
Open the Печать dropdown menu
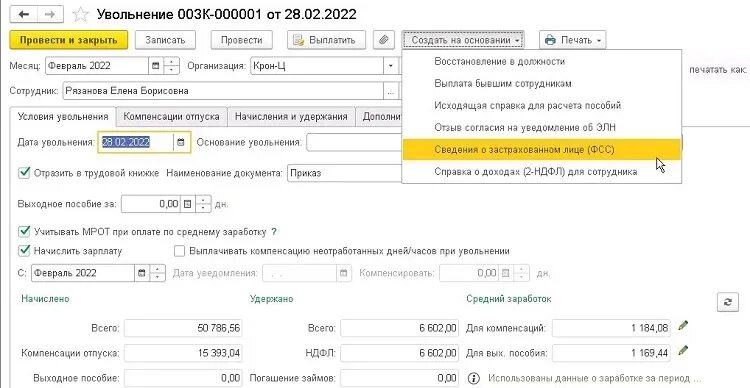[x=573, y=40]
